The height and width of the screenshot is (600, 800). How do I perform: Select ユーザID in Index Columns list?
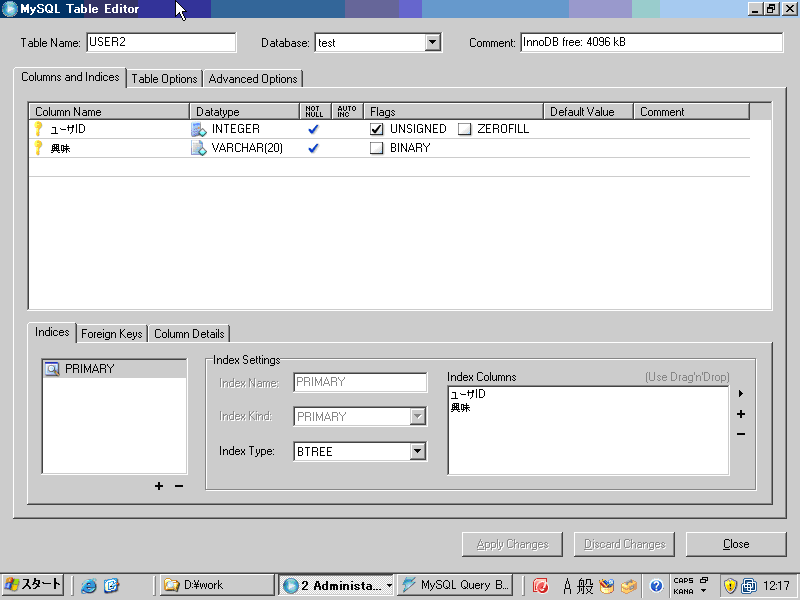point(468,394)
